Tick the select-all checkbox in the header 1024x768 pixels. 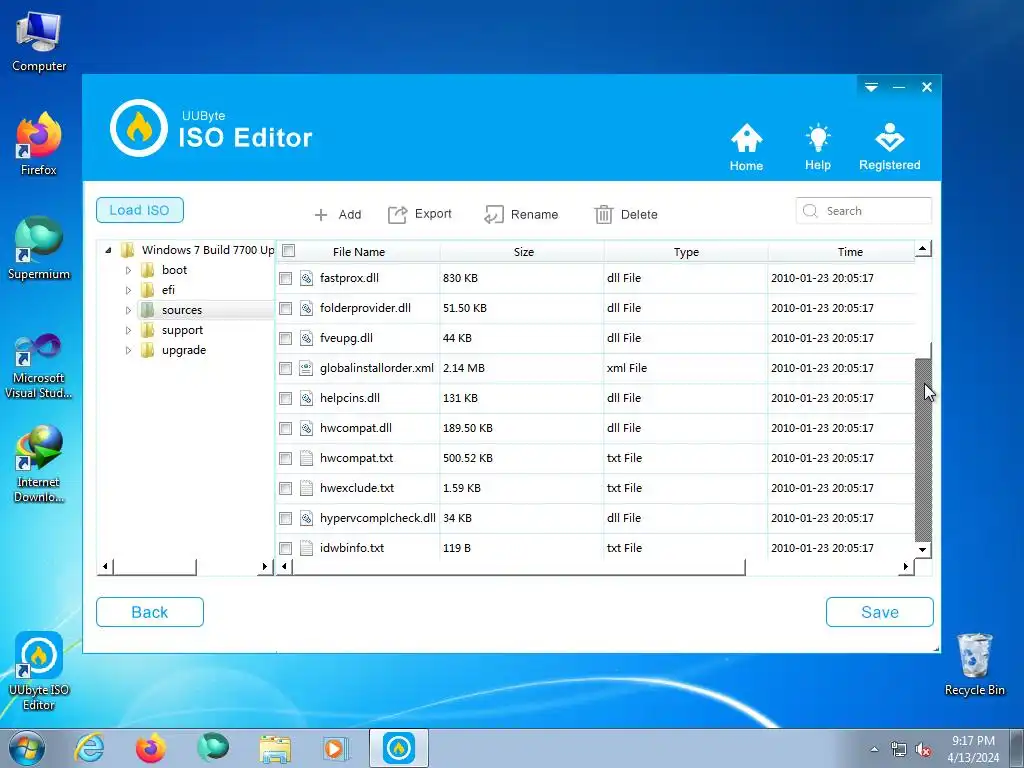289,251
